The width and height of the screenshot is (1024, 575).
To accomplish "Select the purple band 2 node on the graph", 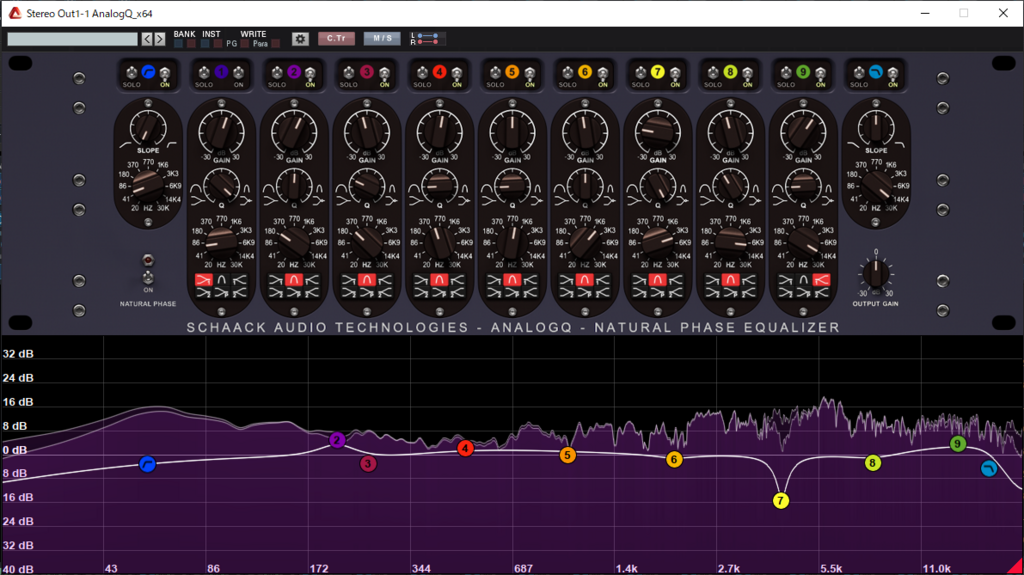I will [337, 440].
